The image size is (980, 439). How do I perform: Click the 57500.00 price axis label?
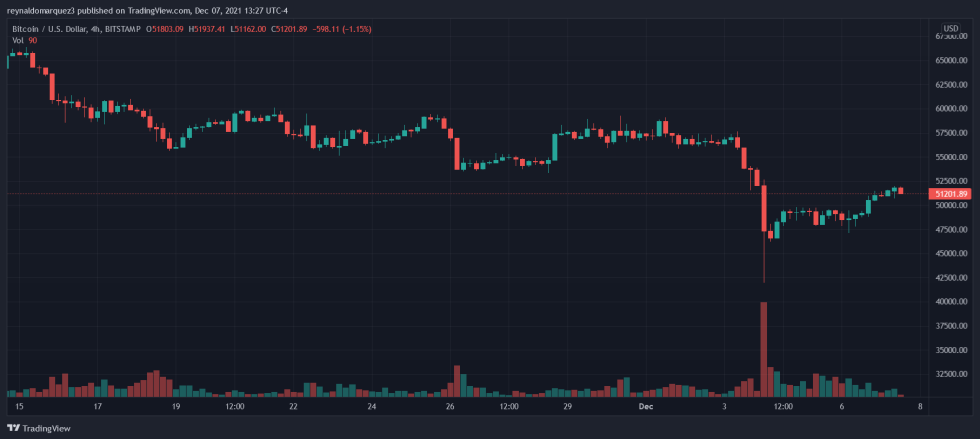(x=951, y=133)
